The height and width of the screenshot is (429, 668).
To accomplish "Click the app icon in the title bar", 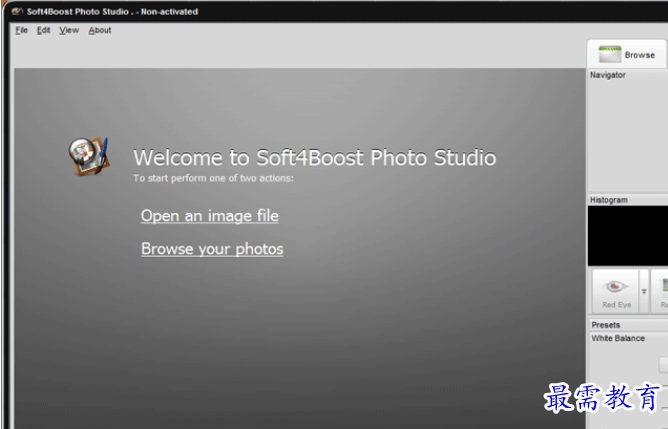I will point(17,11).
